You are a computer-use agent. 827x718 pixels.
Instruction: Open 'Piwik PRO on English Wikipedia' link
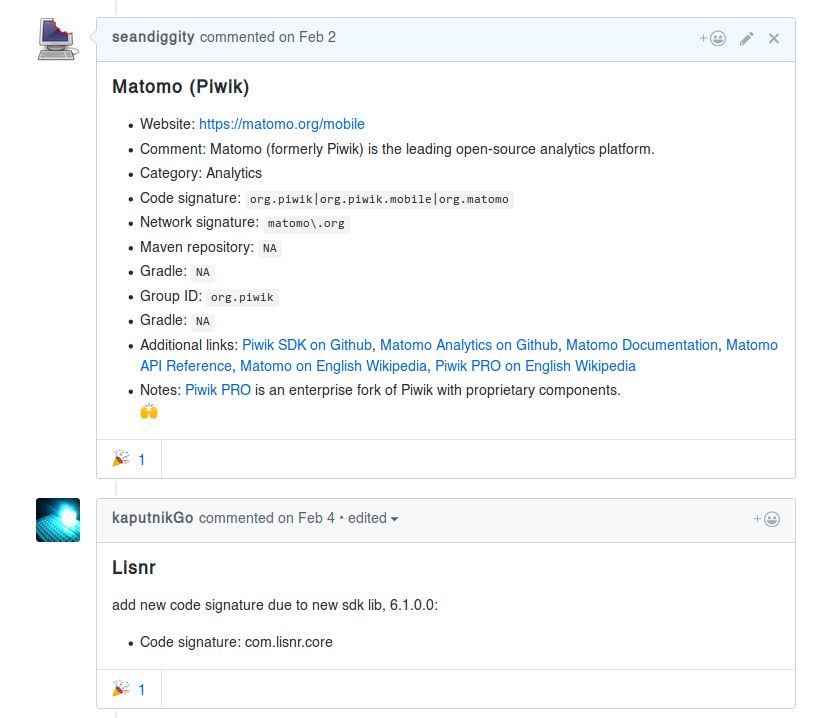(535, 366)
